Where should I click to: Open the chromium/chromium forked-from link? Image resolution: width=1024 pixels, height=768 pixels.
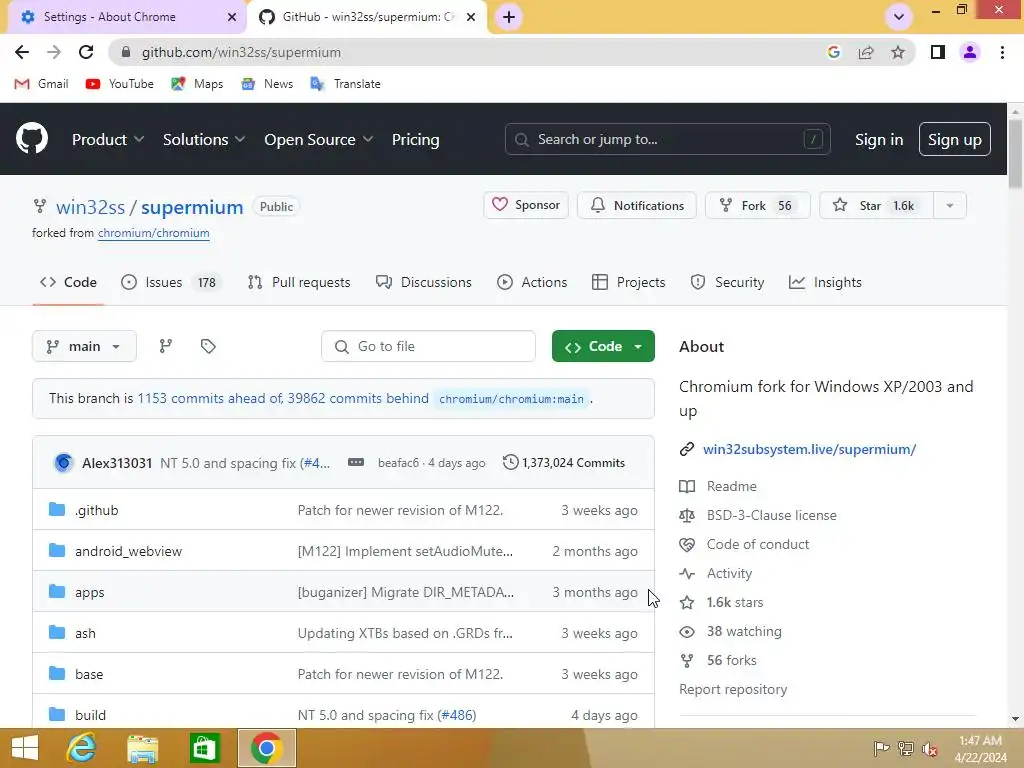(x=153, y=233)
